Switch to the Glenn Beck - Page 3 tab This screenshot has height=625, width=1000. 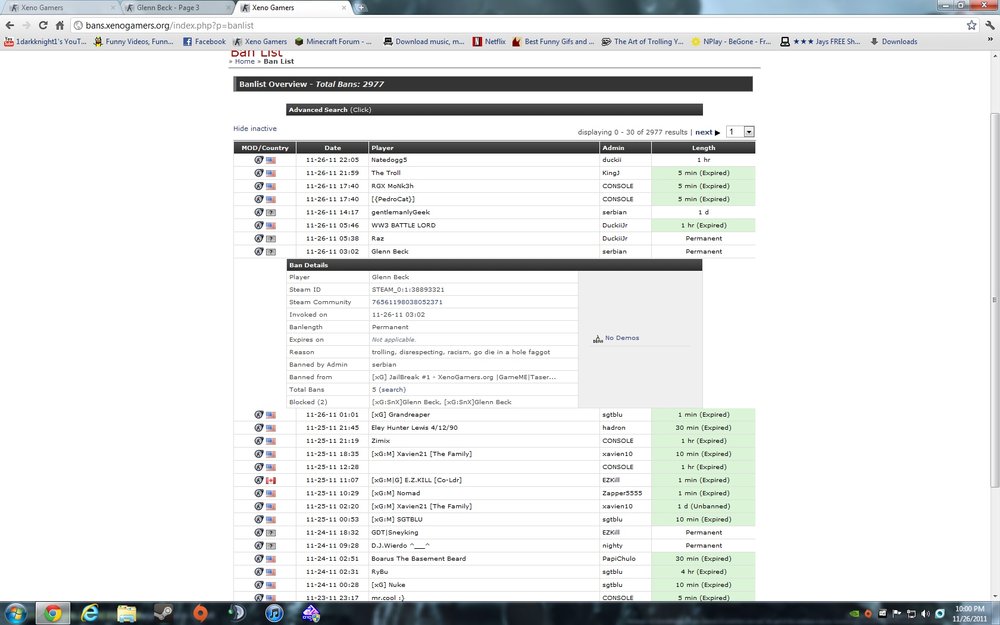tap(177, 8)
